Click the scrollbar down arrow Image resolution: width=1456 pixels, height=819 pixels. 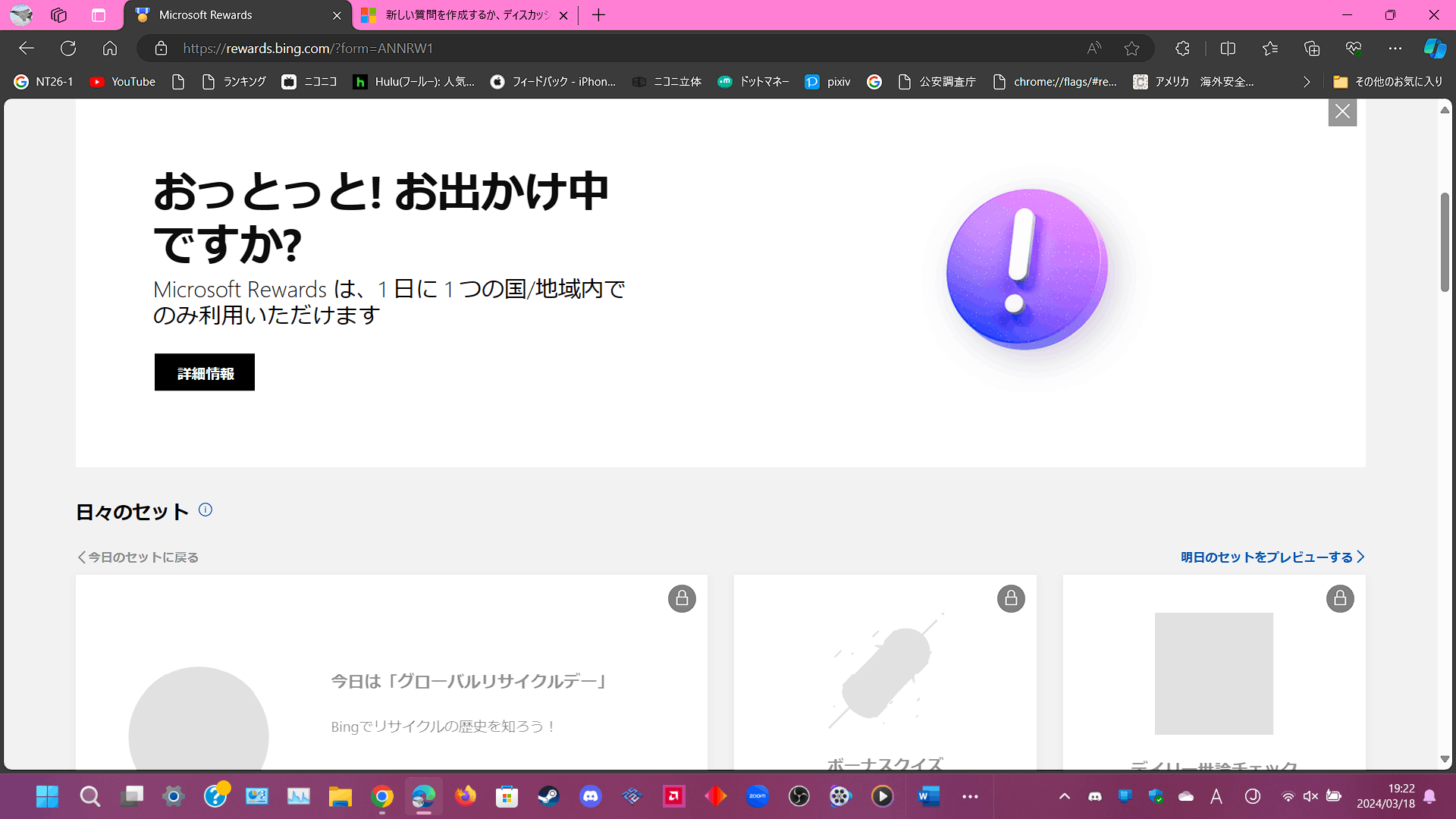pos(1445,759)
